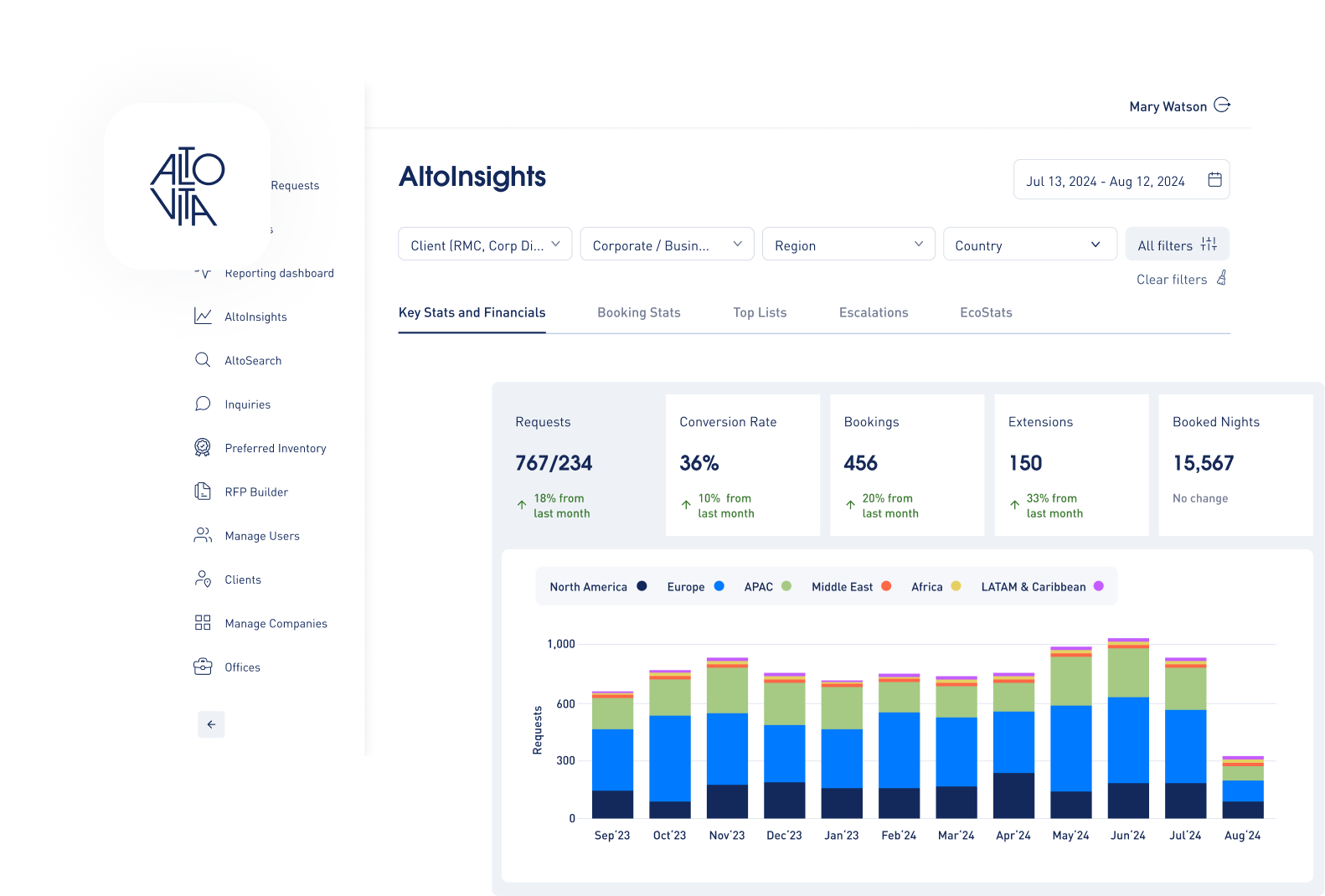Switch to the Top Lists tab

[x=760, y=312]
